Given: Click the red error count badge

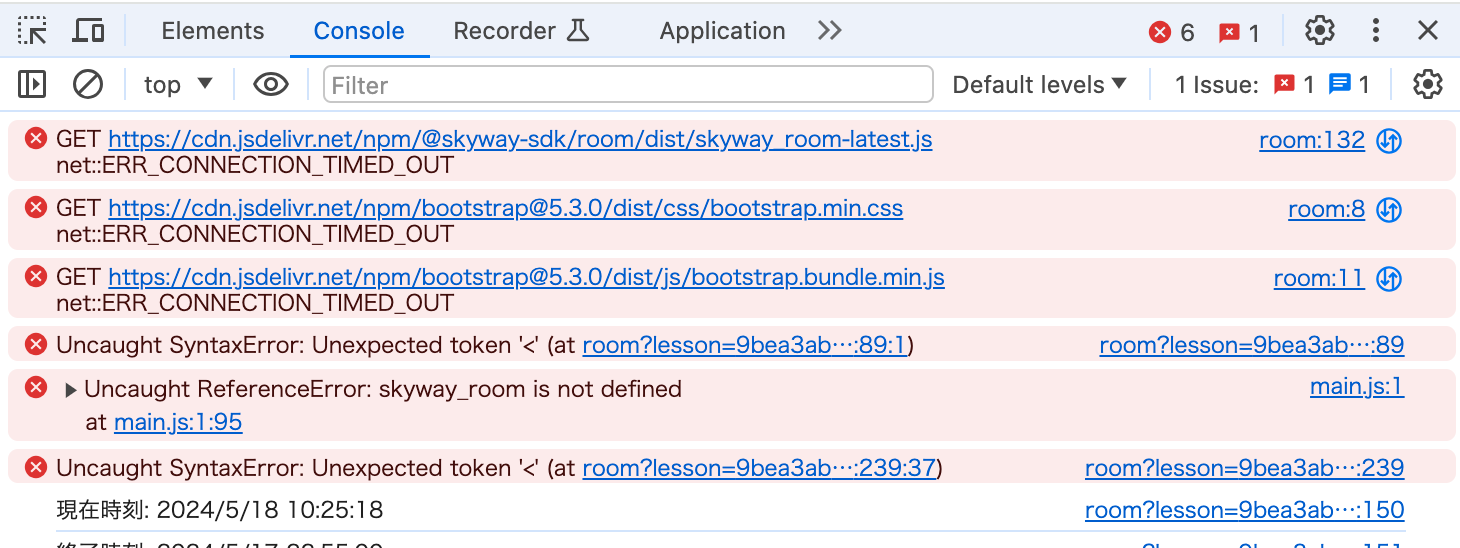Looking at the screenshot, I should pyautogui.click(x=1172, y=33).
